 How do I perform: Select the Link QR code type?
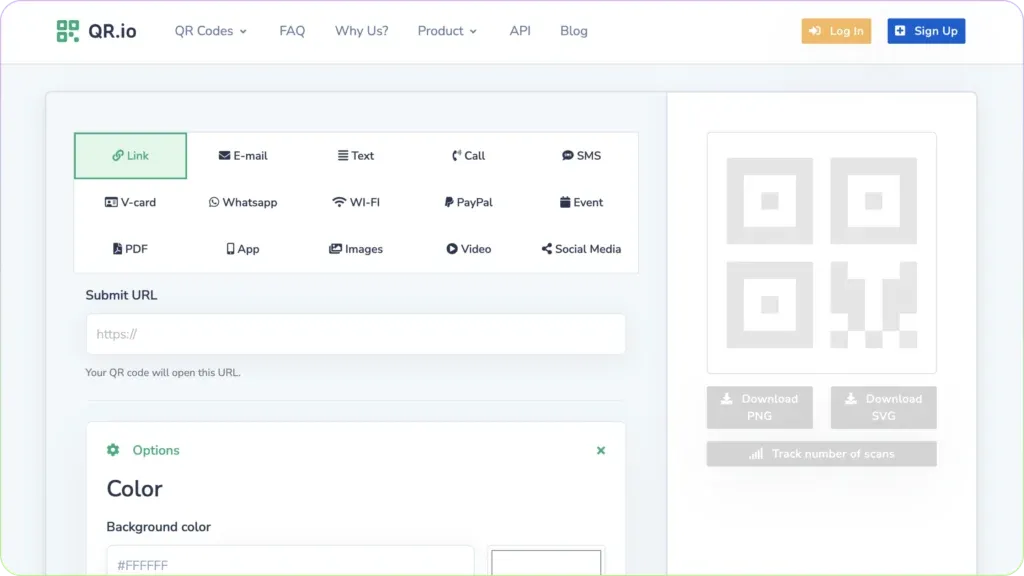130,156
